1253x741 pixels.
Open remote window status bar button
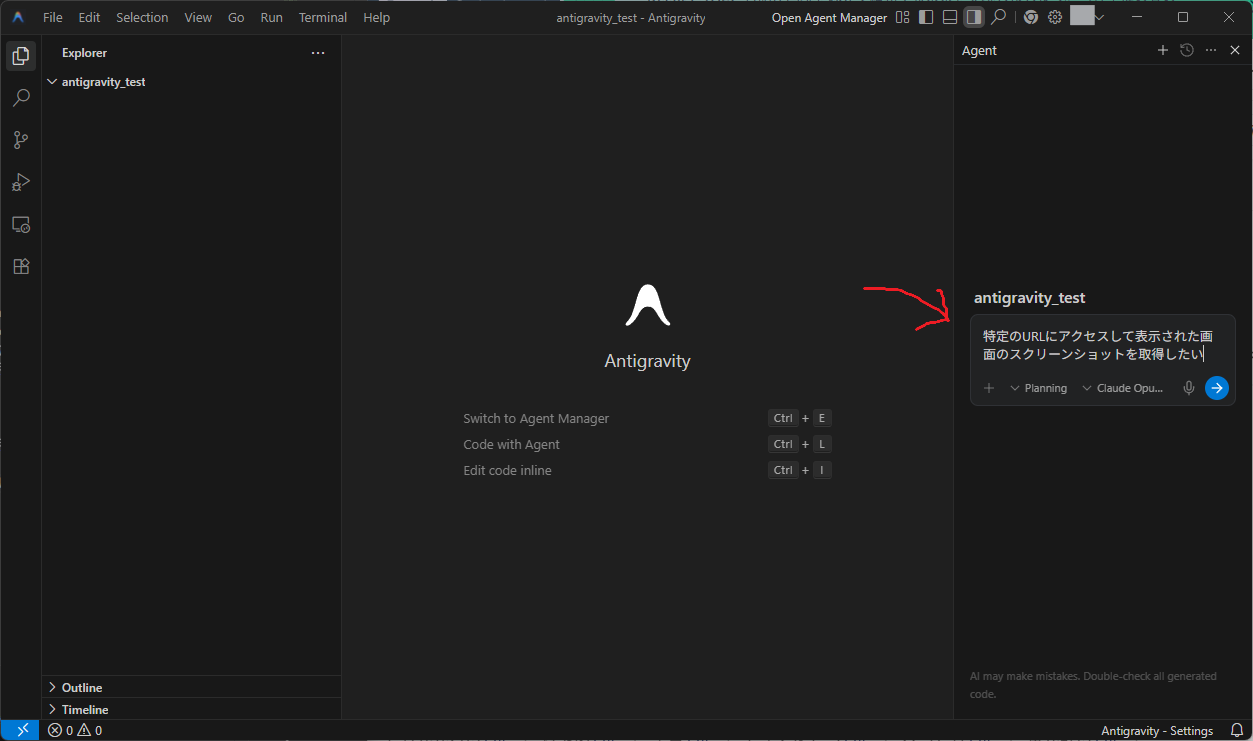click(21, 730)
